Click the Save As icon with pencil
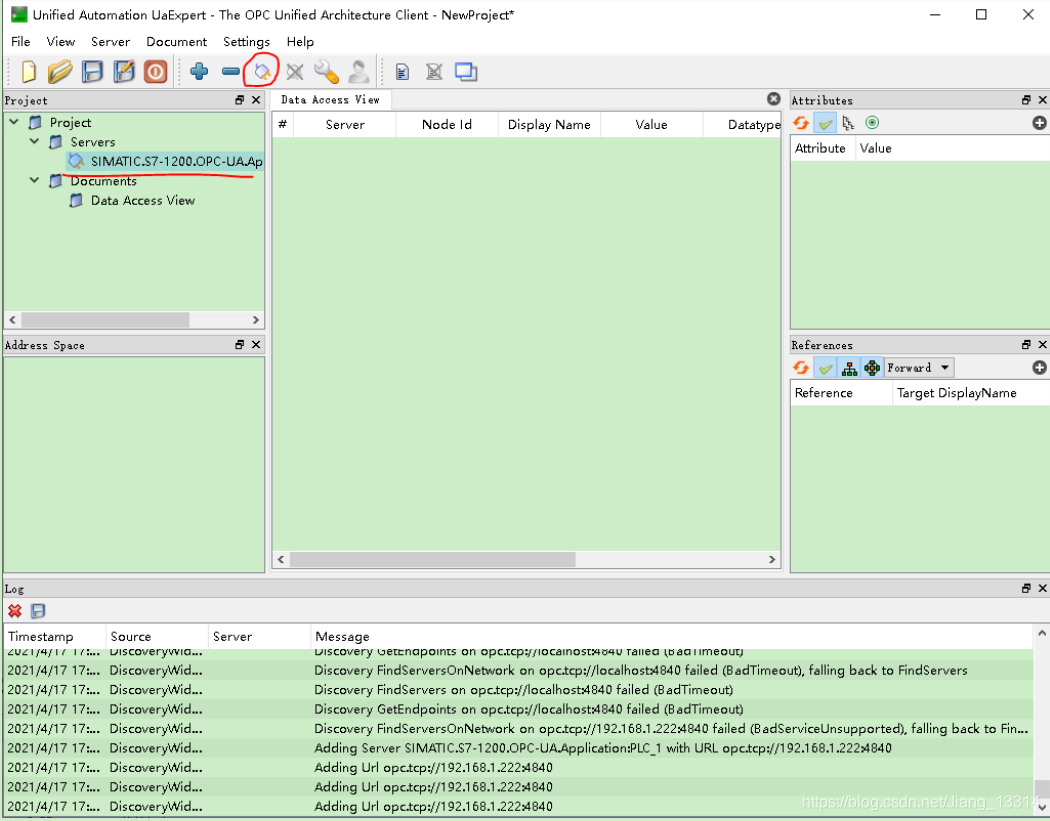 point(124,72)
